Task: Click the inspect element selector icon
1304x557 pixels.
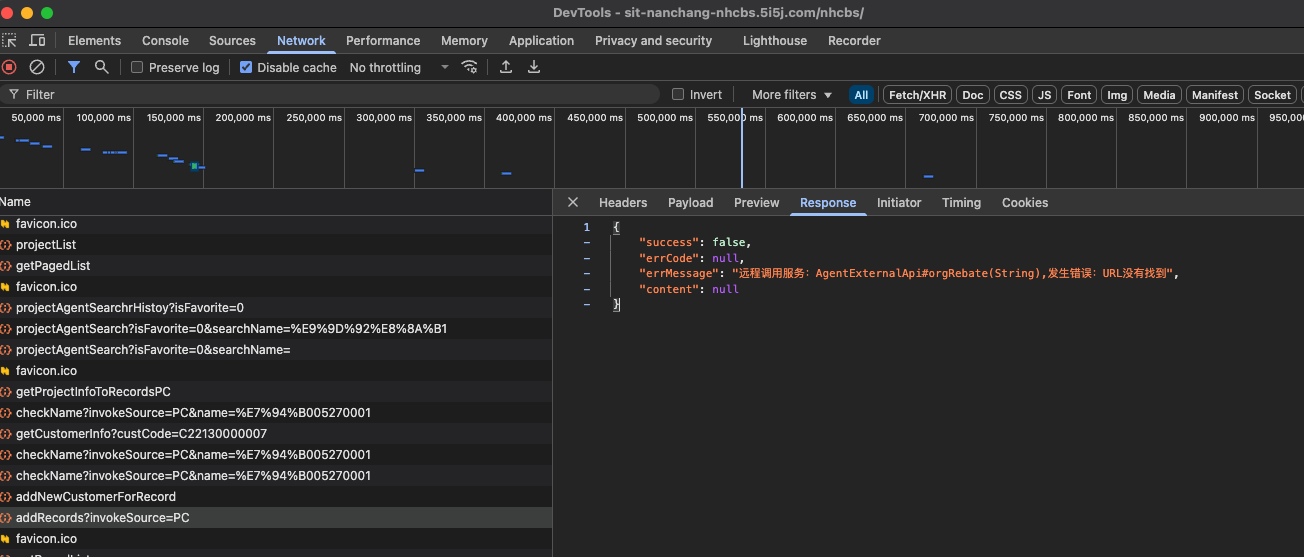Action: click(x=9, y=41)
